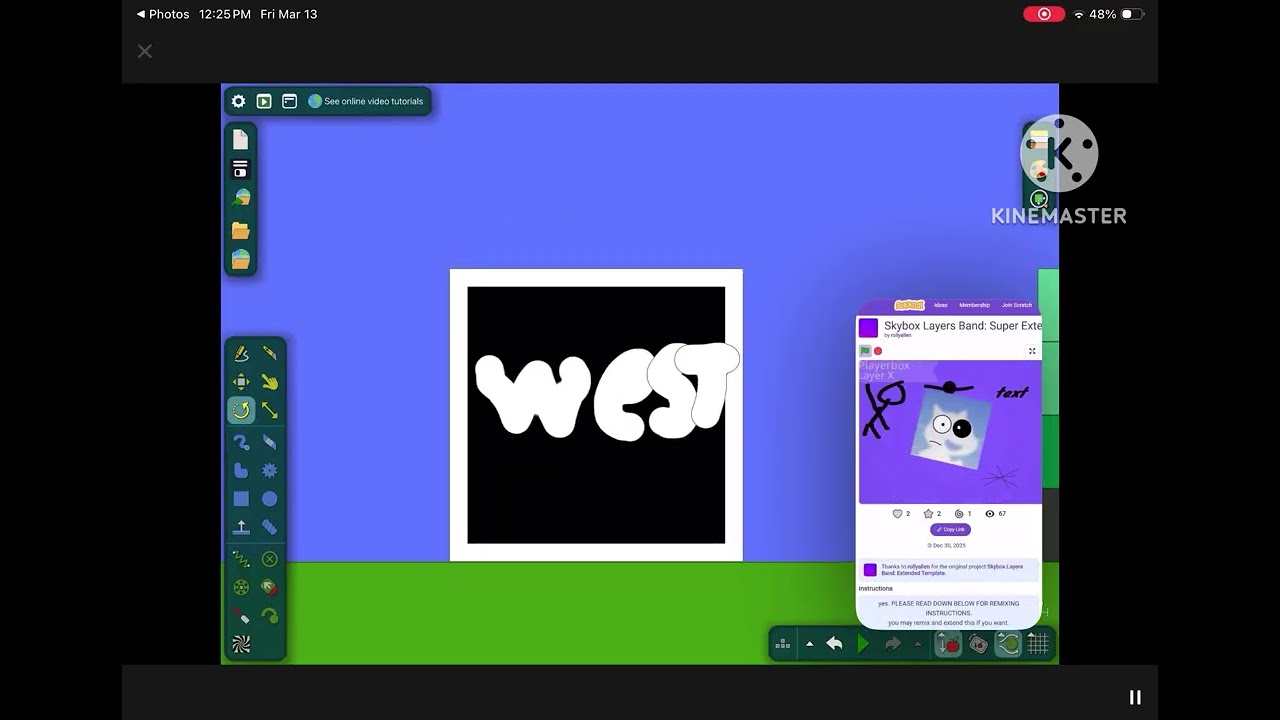Select the black-and-white Texture tool

point(241,645)
